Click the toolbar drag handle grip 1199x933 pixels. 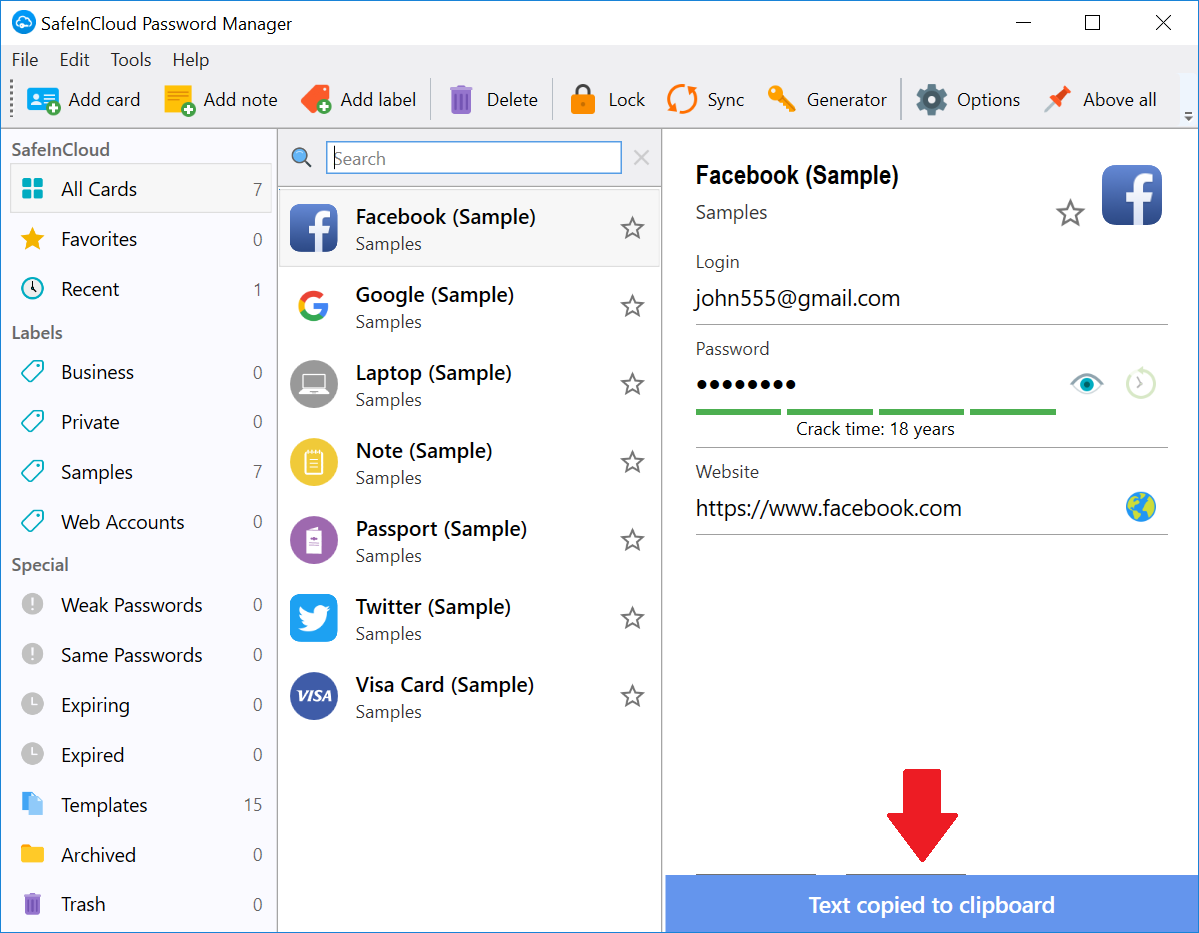[x=11, y=99]
